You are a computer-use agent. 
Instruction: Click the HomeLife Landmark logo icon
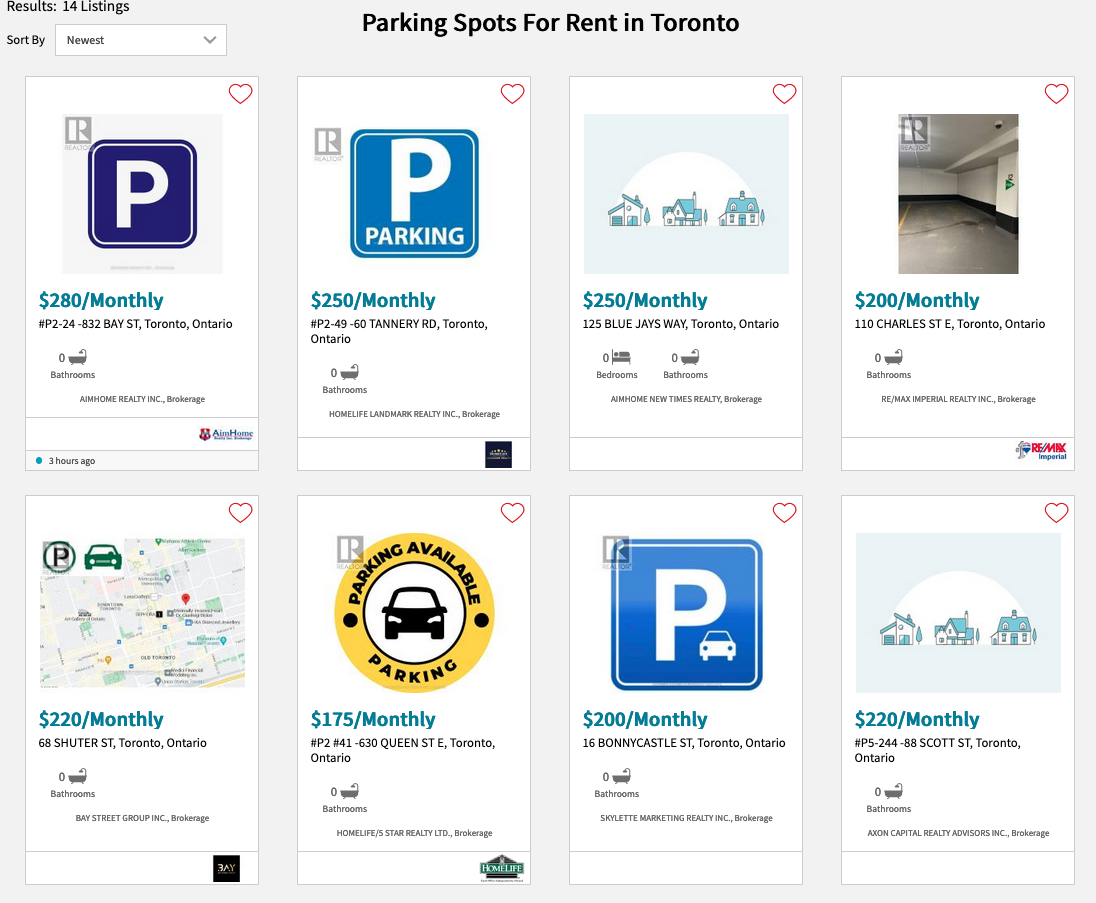point(498,454)
